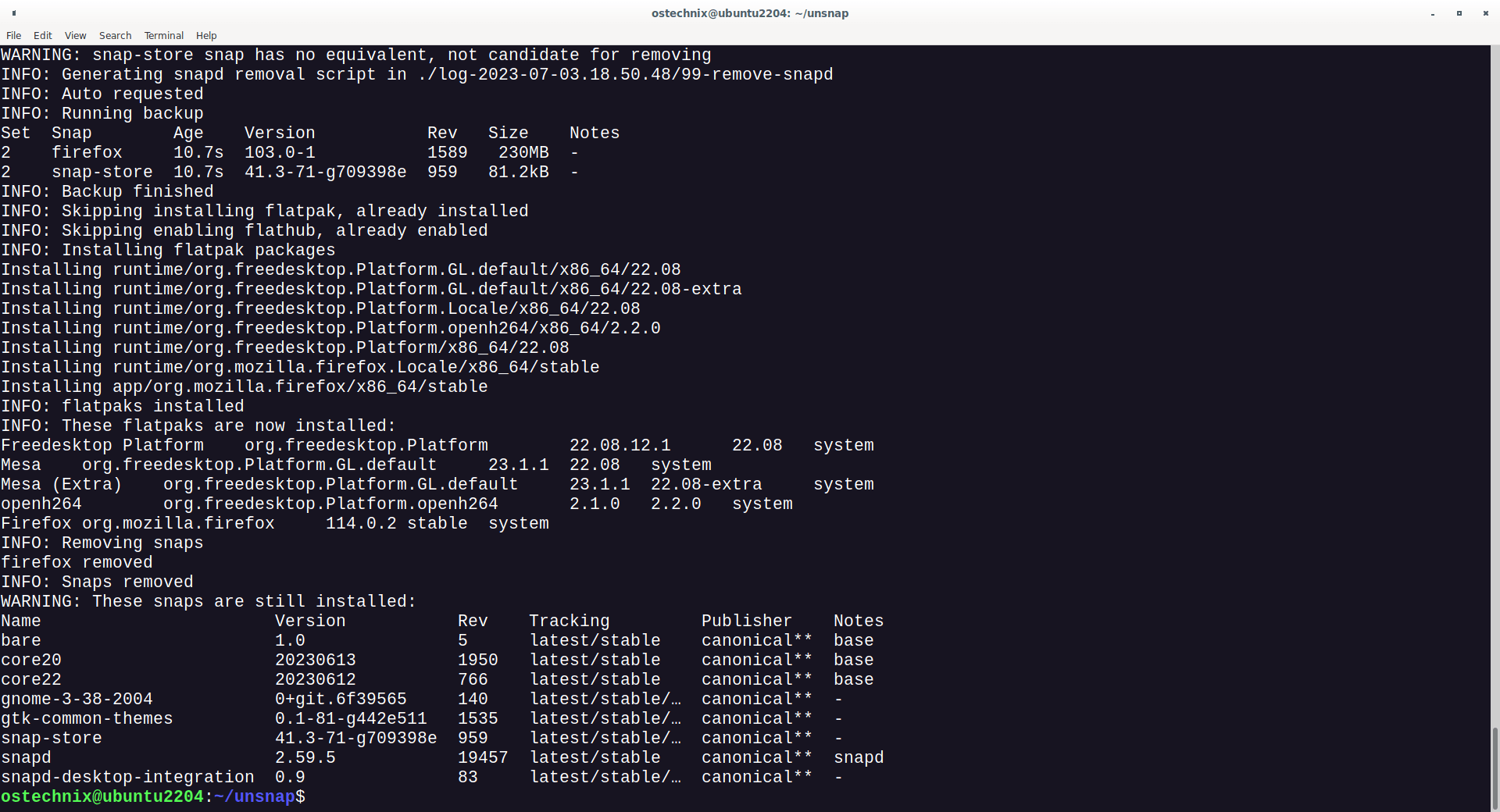Image resolution: width=1500 pixels, height=812 pixels.
Task: Click the Platform.Locale/x86_64/22.08 install line
Action: (320, 308)
